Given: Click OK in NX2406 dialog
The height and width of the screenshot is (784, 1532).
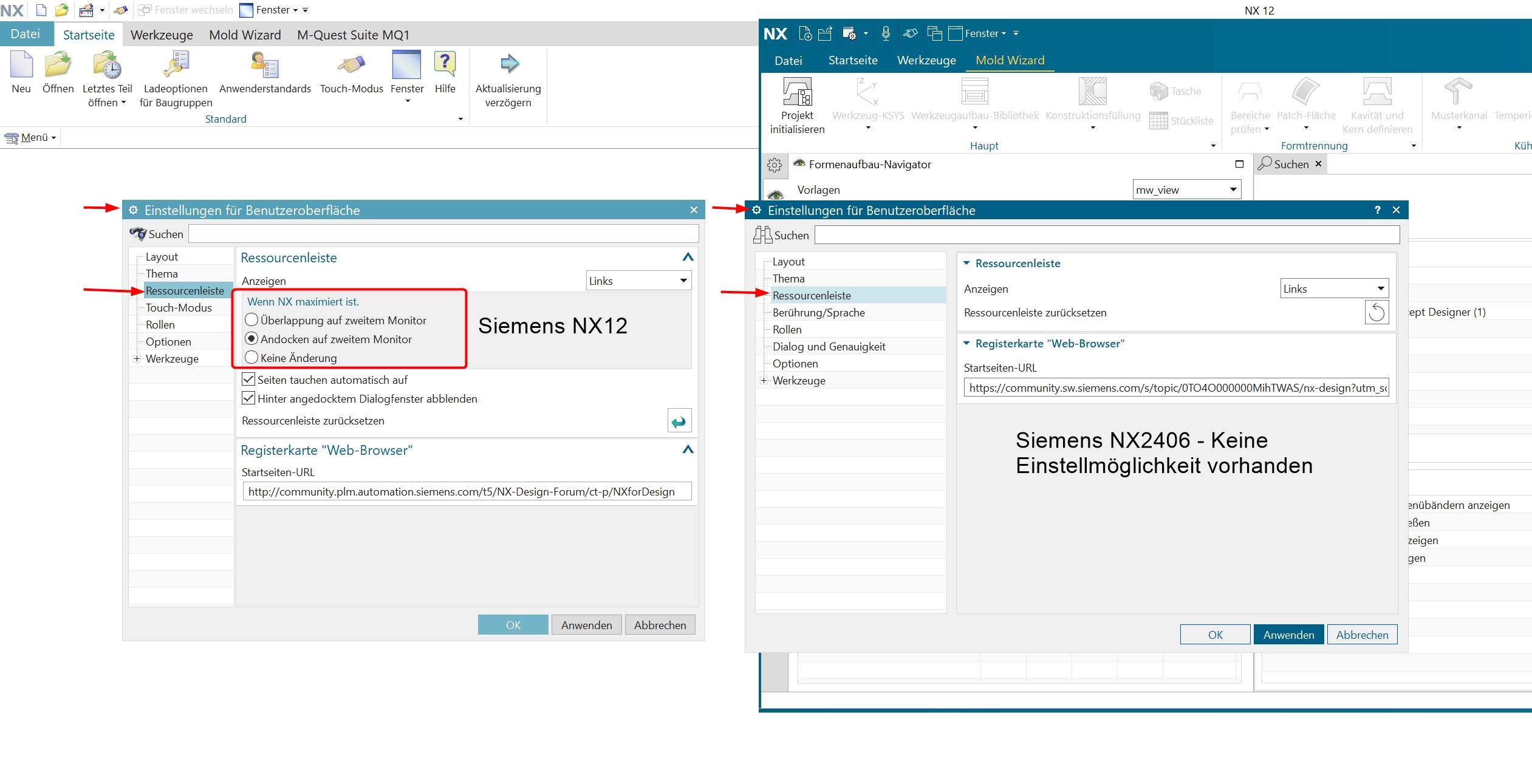Looking at the screenshot, I should 1215,635.
